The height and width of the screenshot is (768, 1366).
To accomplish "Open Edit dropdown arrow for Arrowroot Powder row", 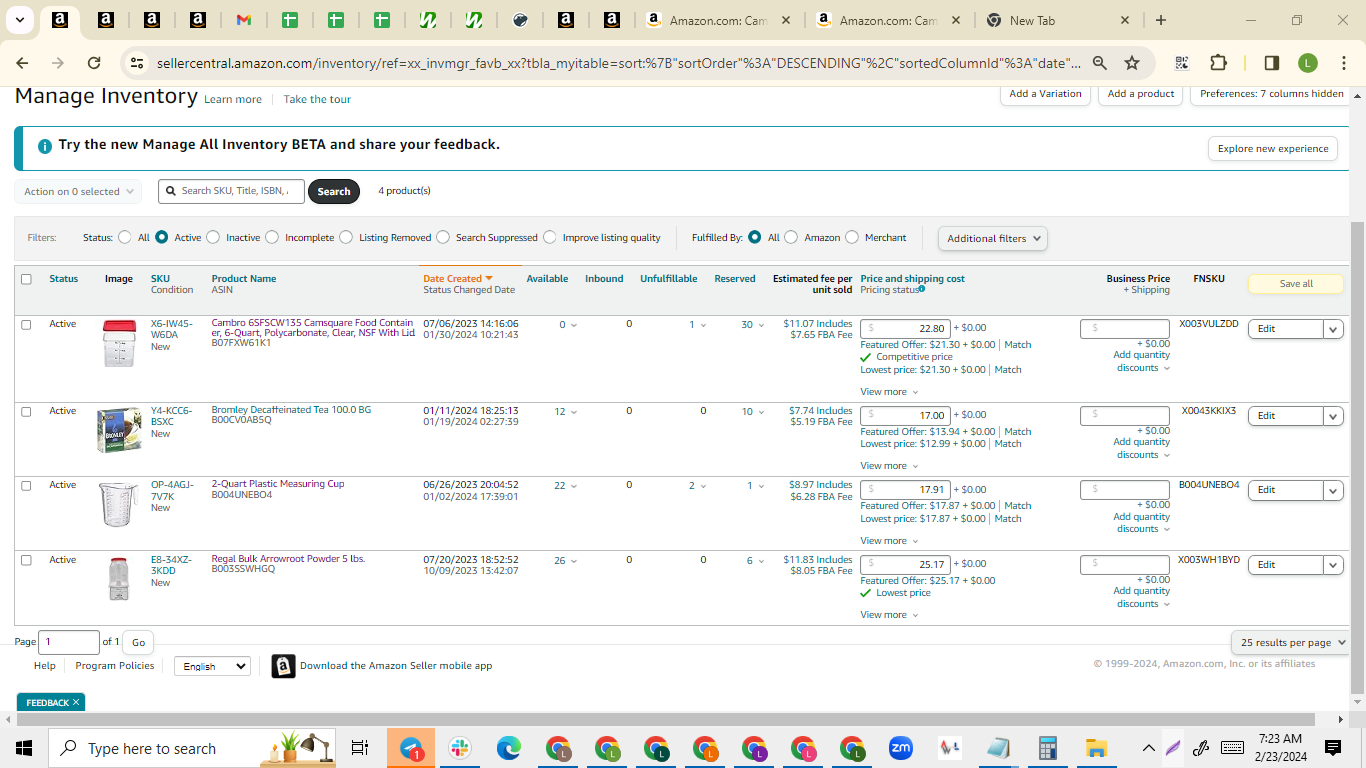I will pos(1333,565).
